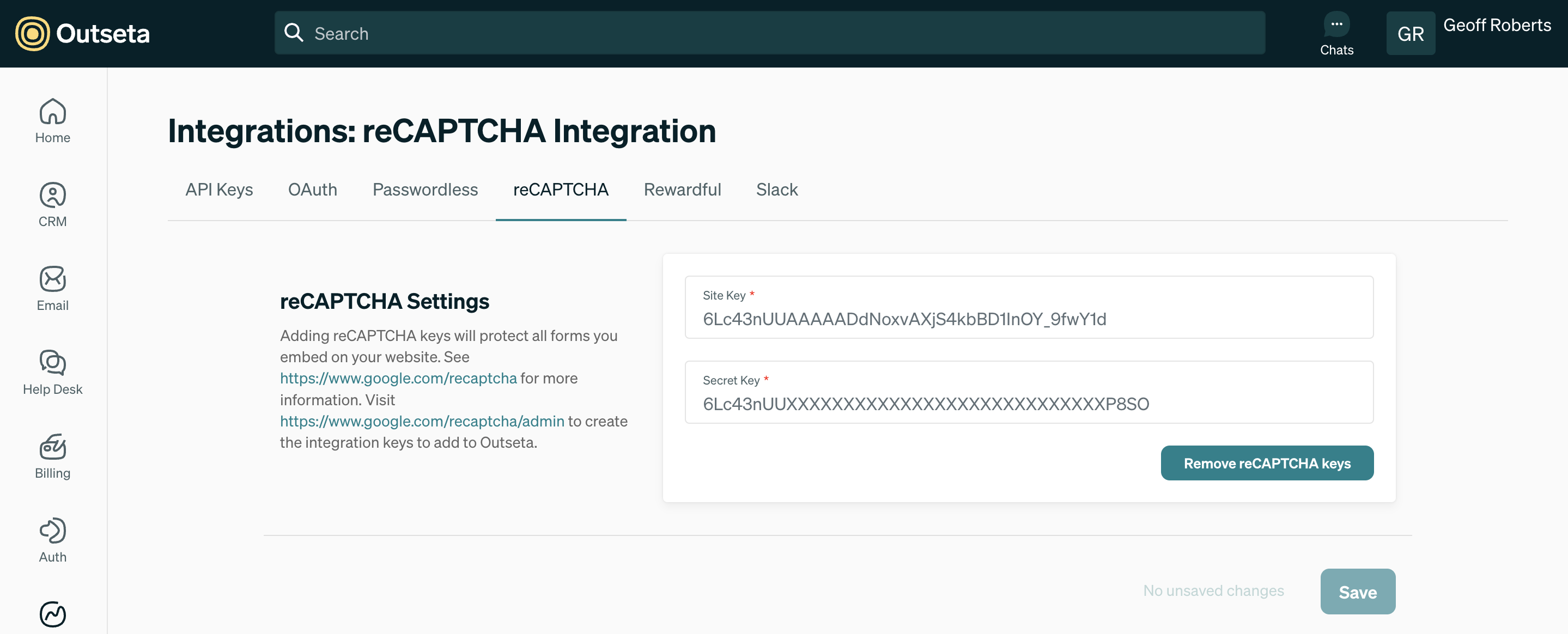This screenshot has height=634, width=1568.
Task: Click the search magnifier icon
Action: (x=294, y=33)
